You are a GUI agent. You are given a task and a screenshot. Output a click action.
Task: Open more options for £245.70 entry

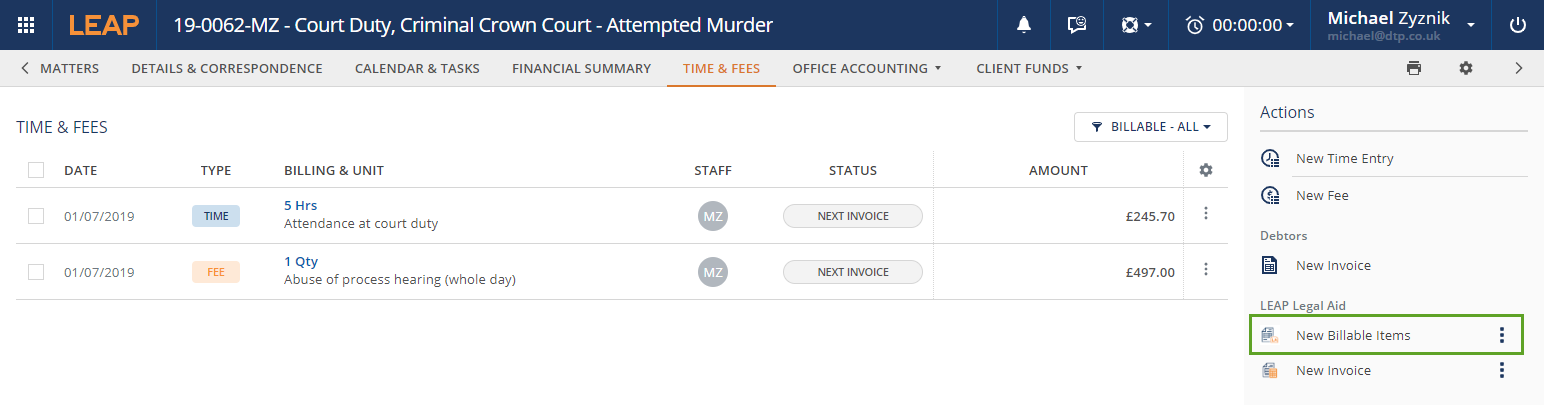pyautogui.click(x=1206, y=214)
